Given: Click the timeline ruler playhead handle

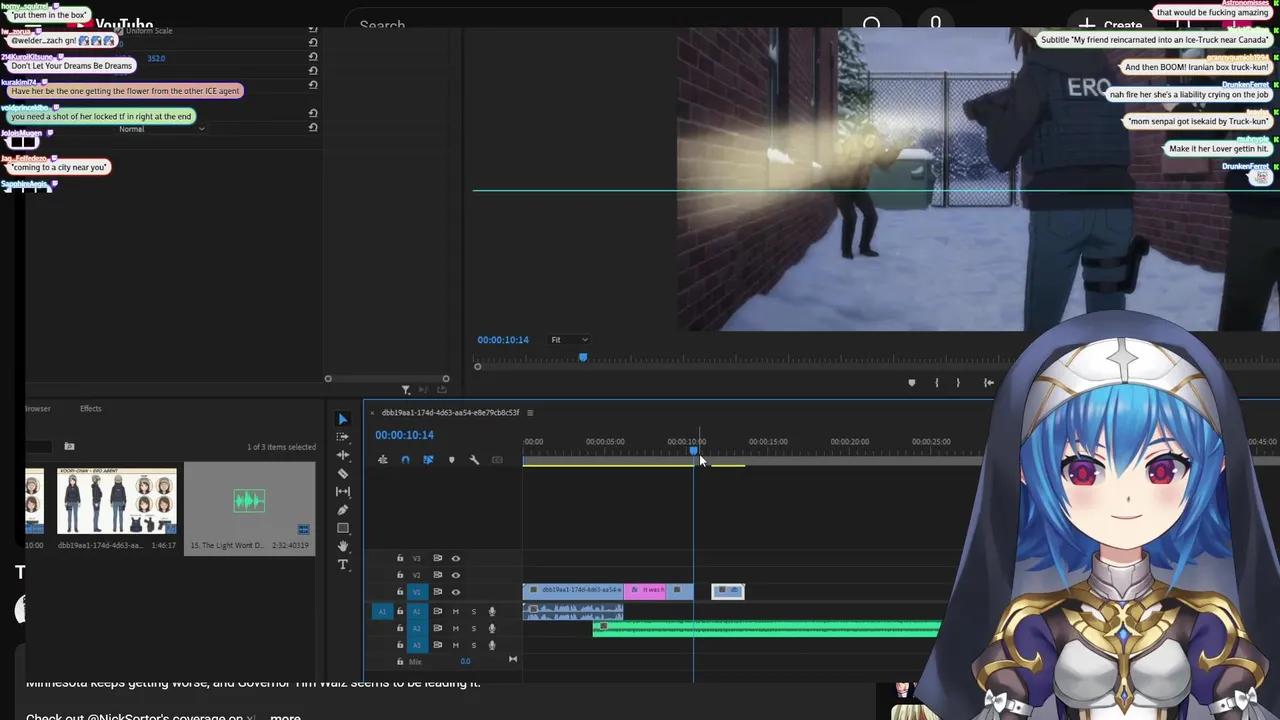Looking at the screenshot, I should (693, 451).
